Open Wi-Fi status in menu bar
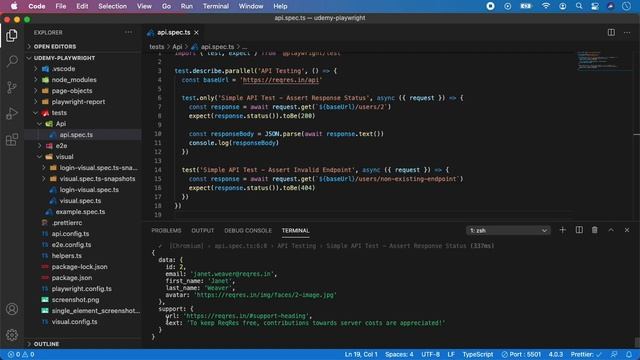The height and width of the screenshot is (360, 640). pyautogui.click(x=546, y=6)
